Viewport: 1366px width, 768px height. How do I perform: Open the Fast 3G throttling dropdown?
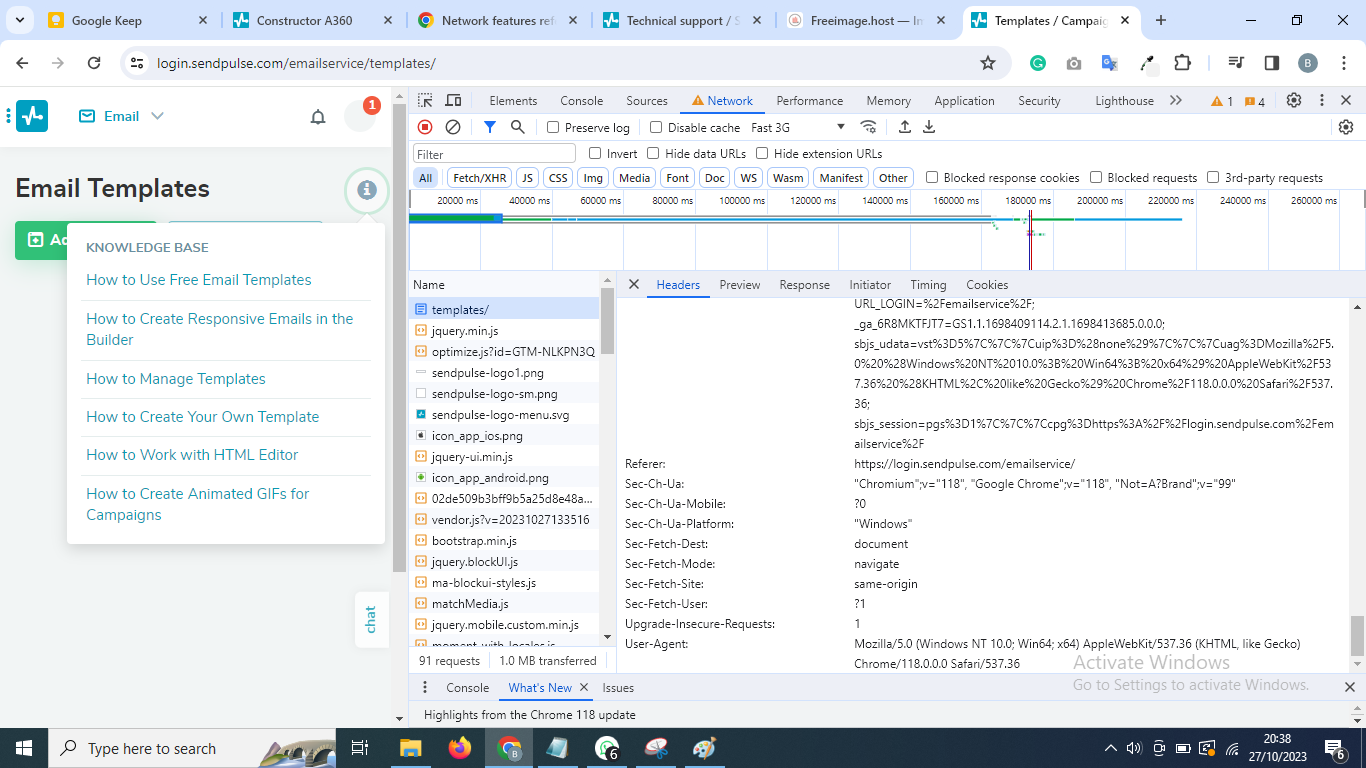coord(798,127)
